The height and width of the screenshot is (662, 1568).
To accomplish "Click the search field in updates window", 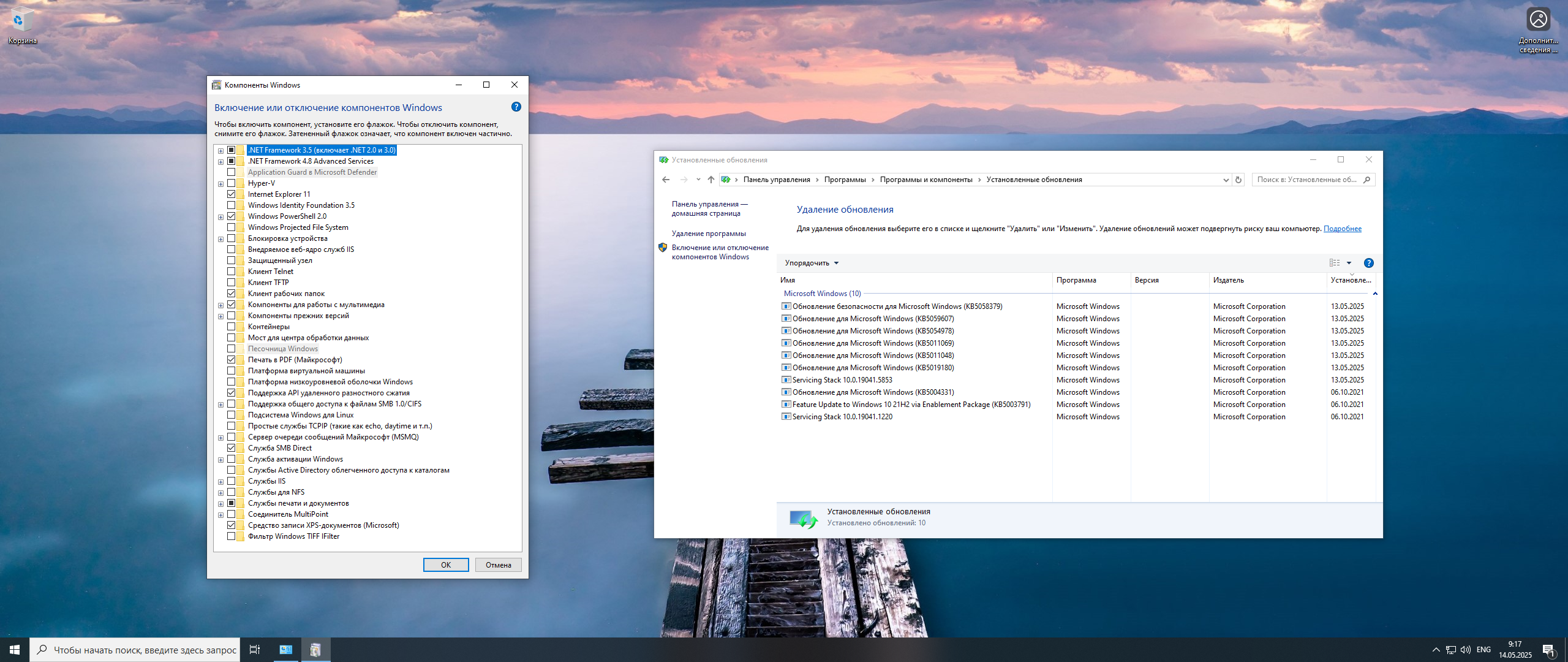I will [1307, 180].
